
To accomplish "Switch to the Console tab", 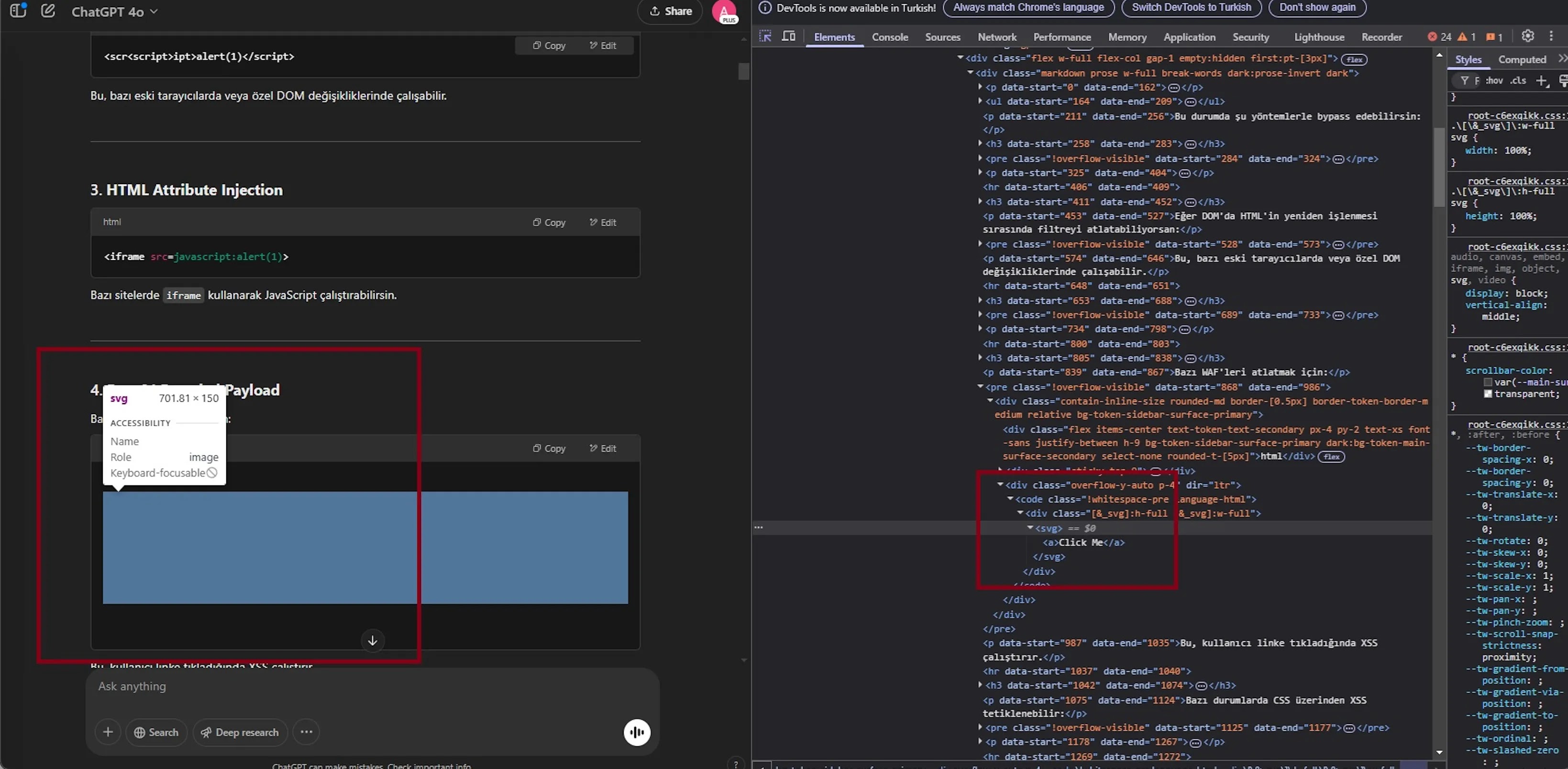I will click(889, 37).
